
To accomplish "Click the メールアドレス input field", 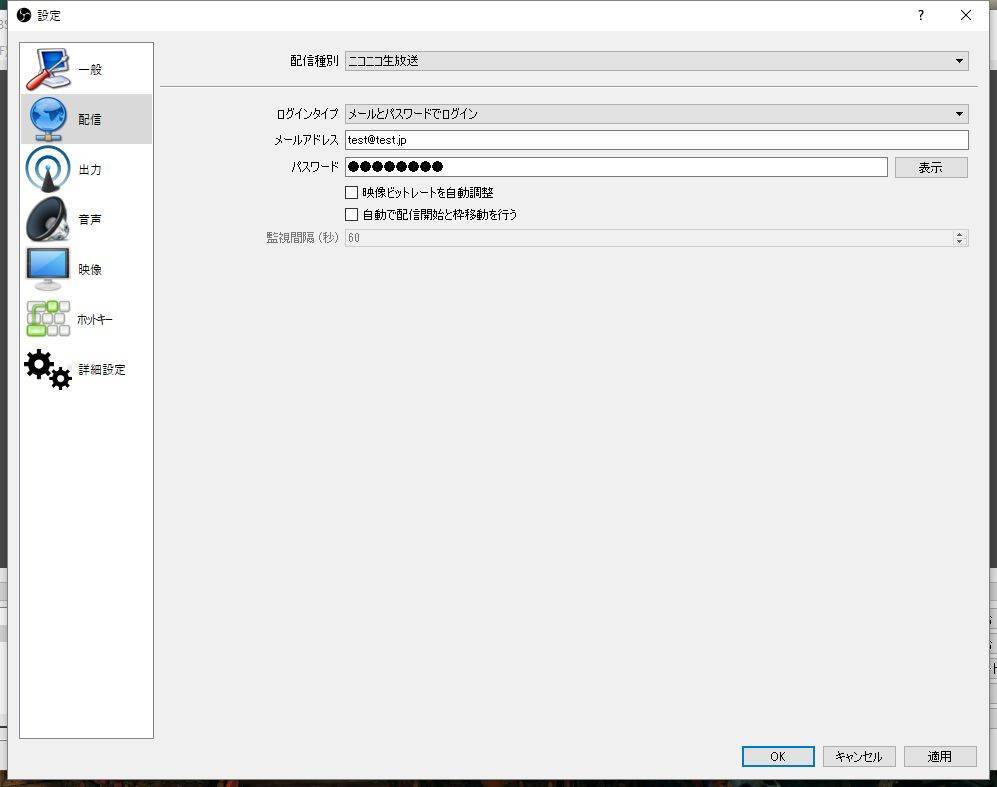I will pyautogui.click(x=656, y=140).
